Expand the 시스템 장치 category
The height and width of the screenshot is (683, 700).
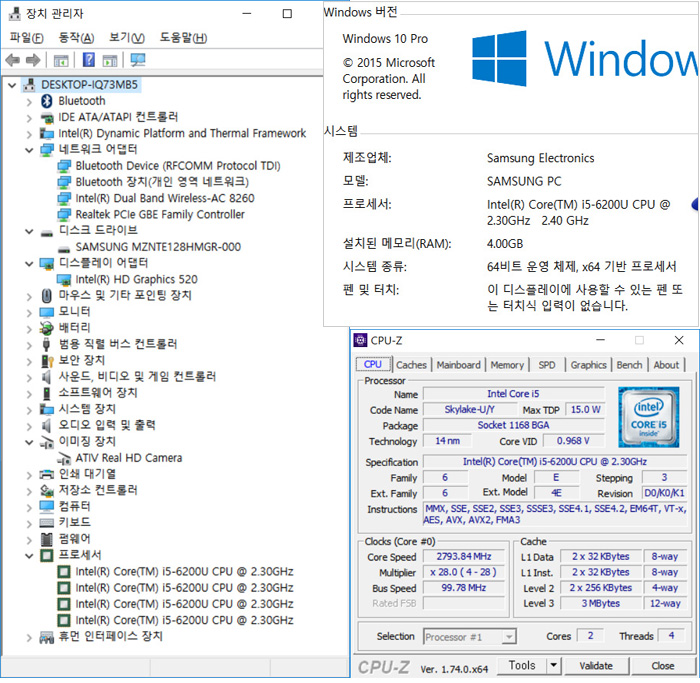[29, 410]
